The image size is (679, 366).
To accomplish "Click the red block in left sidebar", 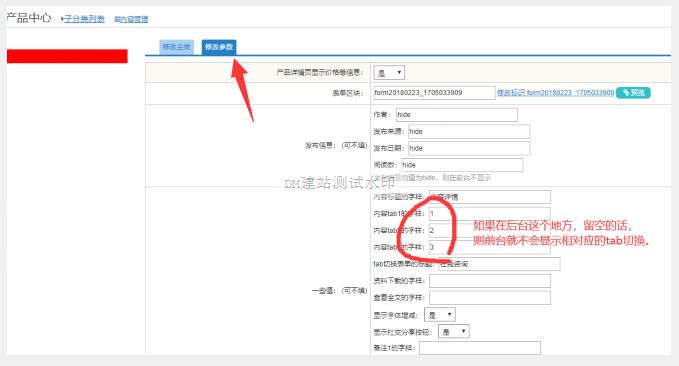I will pyautogui.click(x=67, y=56).
